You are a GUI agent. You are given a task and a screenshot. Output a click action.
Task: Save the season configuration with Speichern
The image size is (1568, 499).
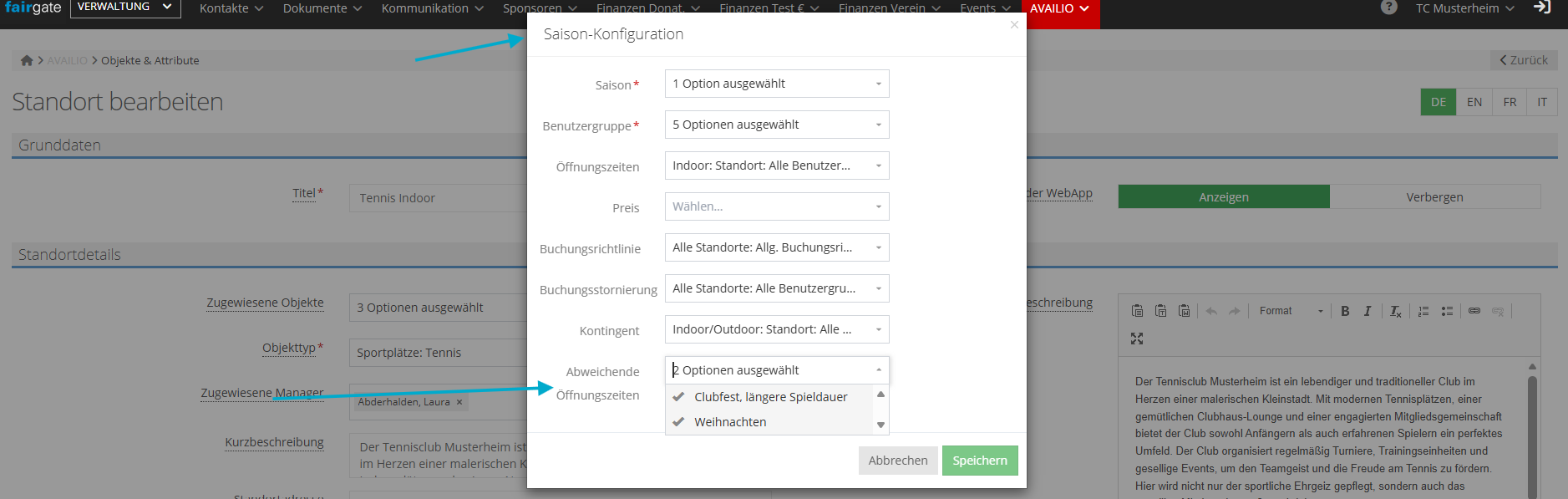pos(980,461)
